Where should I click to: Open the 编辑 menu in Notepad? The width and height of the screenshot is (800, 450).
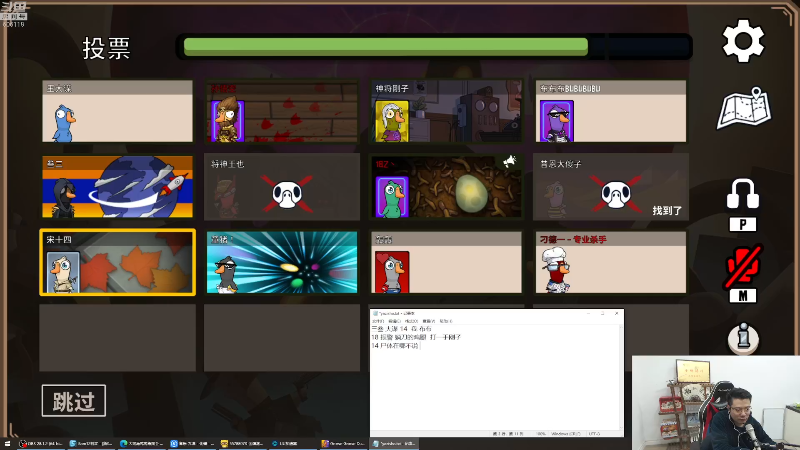394,321
